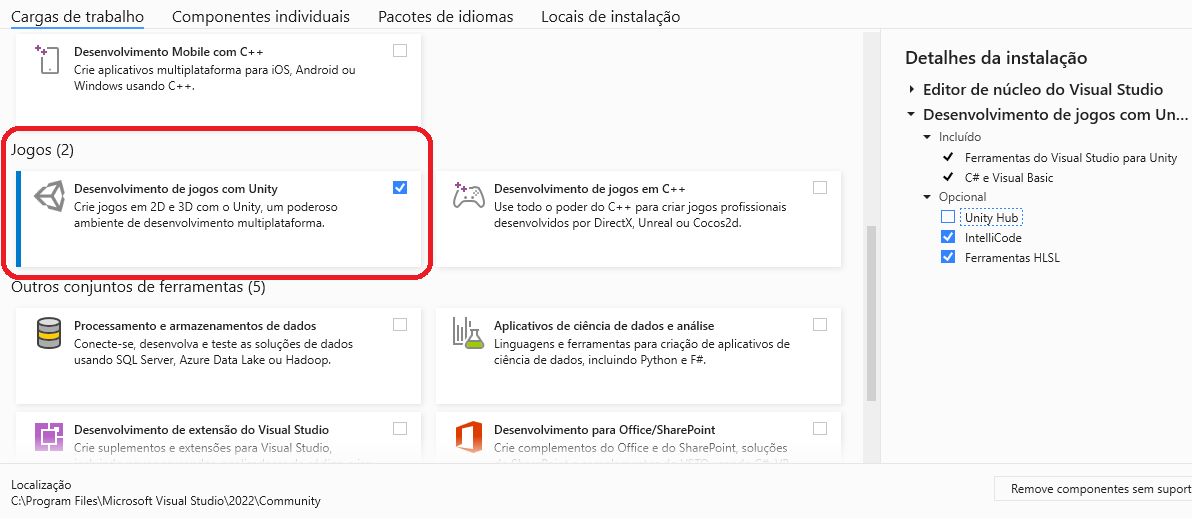Viewport: 1192px width, 518px height.
Task: Select the Desenvolvimento para Office/SharePoint title
Action: point(604,430)
